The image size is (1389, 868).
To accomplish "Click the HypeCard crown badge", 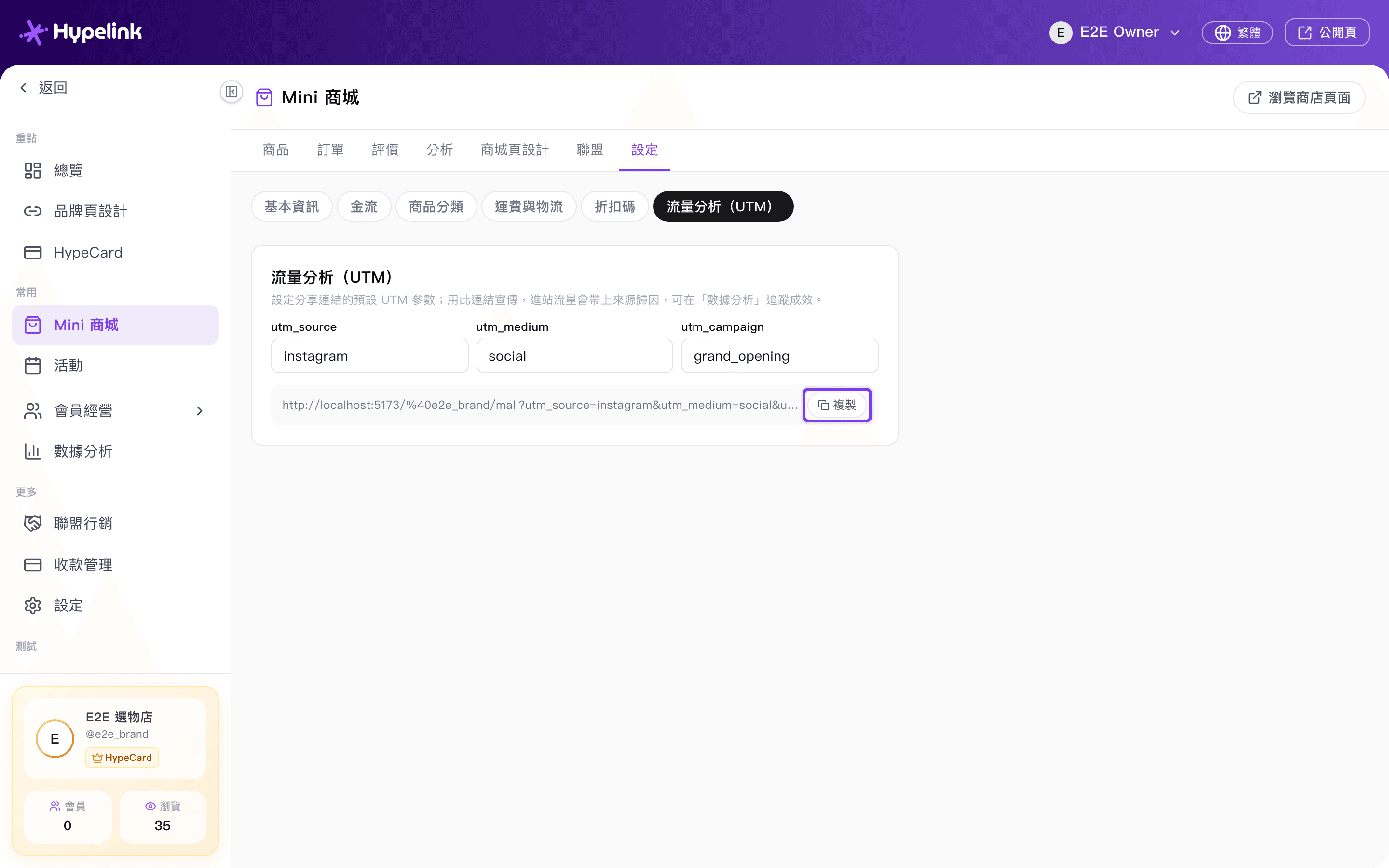I will (122, 758).
